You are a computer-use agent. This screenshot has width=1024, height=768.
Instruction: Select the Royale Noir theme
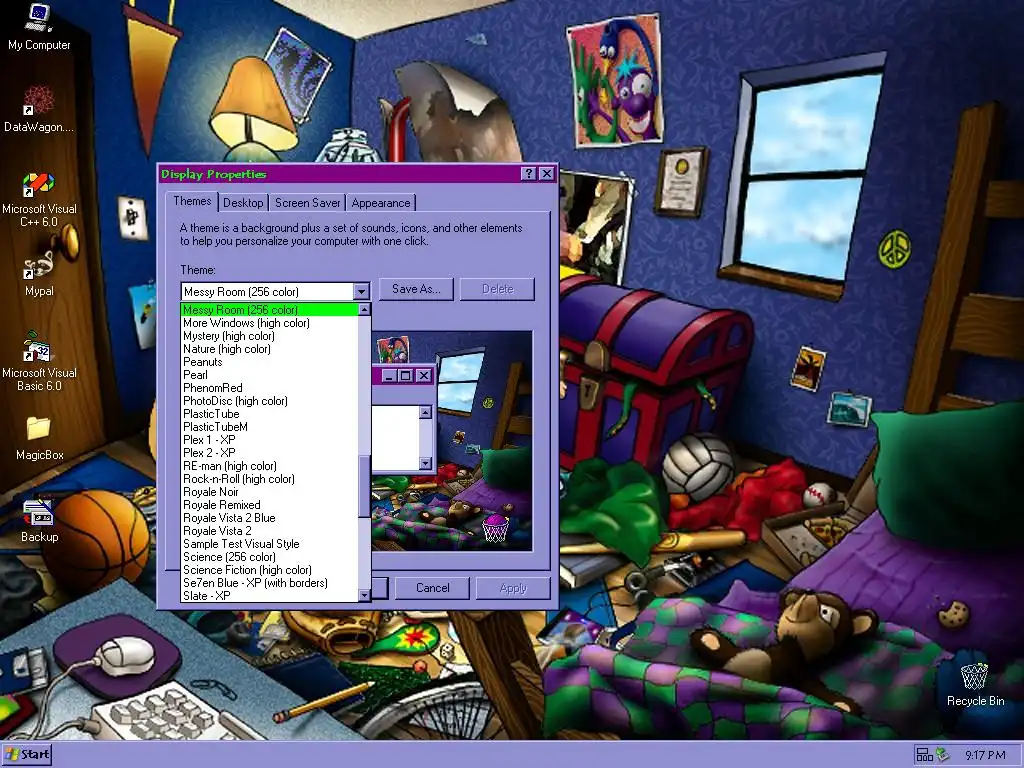270,492
